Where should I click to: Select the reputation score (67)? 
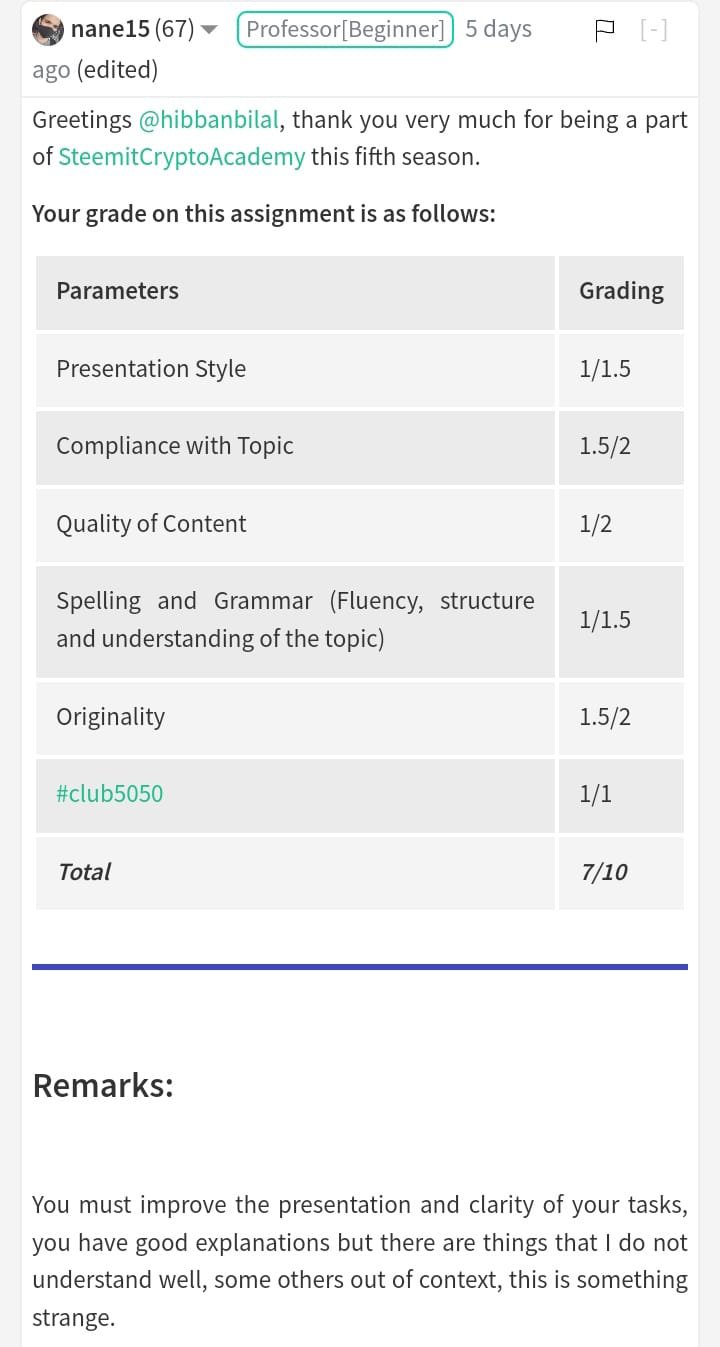[x=175, y=30]
